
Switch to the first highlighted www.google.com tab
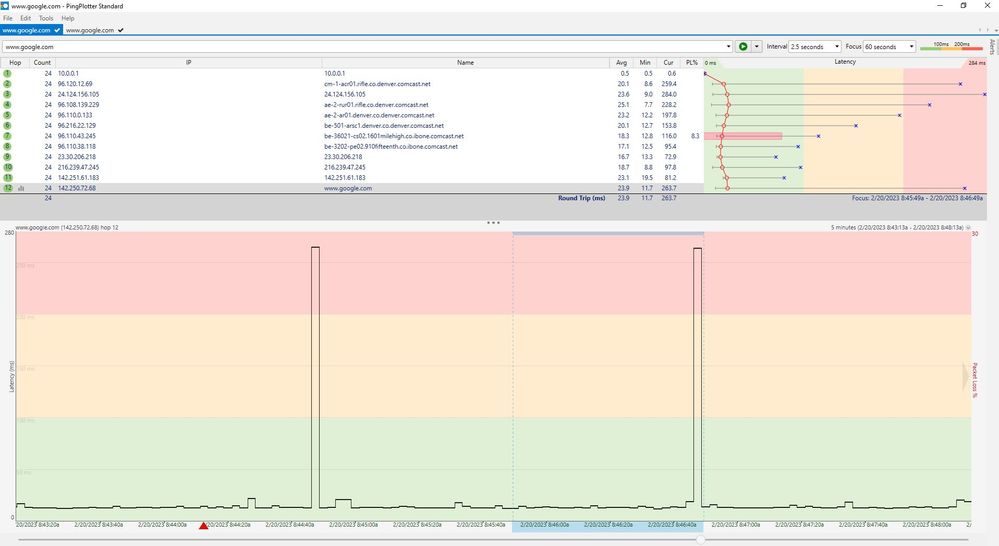(31, 30)
